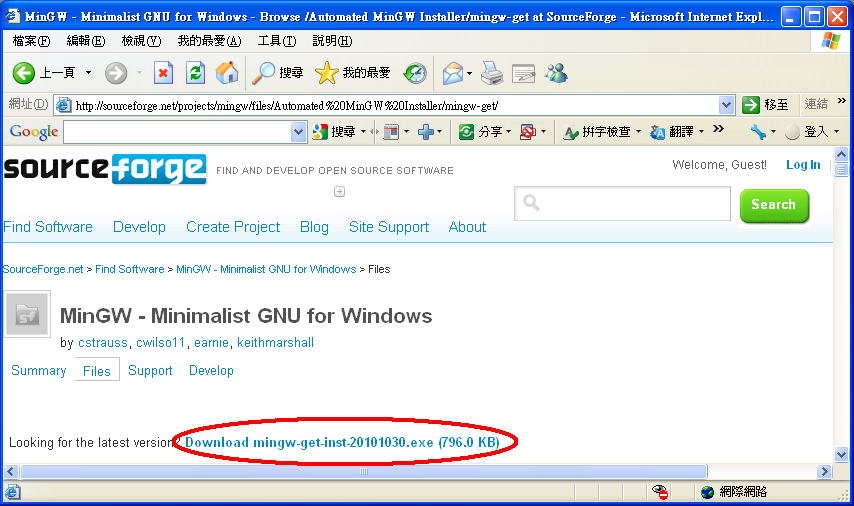Click the SourceForge.net breadcrumb link
854x506 pixels.
(x=43, y=269)
